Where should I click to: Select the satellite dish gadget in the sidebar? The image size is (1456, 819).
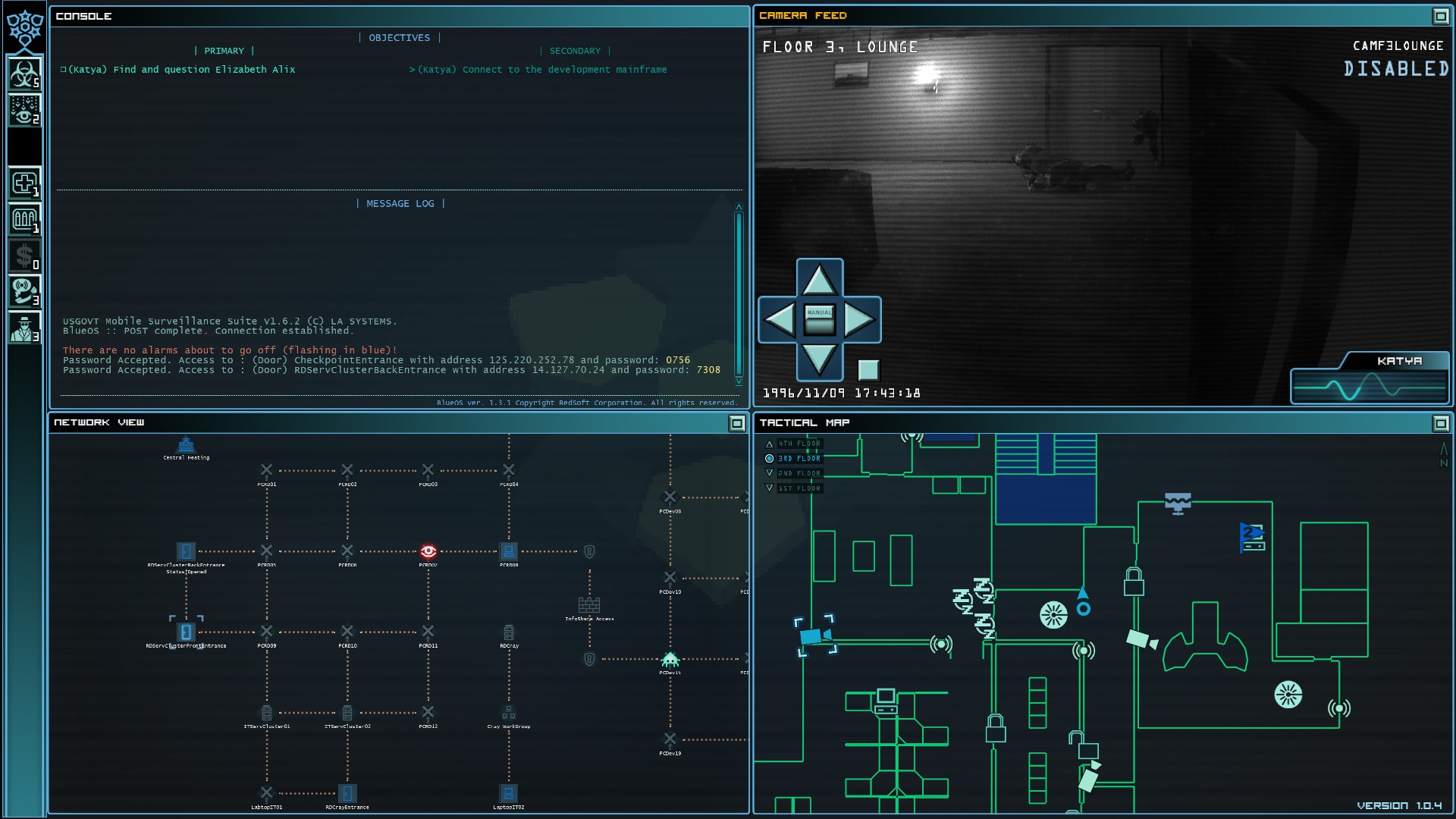(24, 291)
